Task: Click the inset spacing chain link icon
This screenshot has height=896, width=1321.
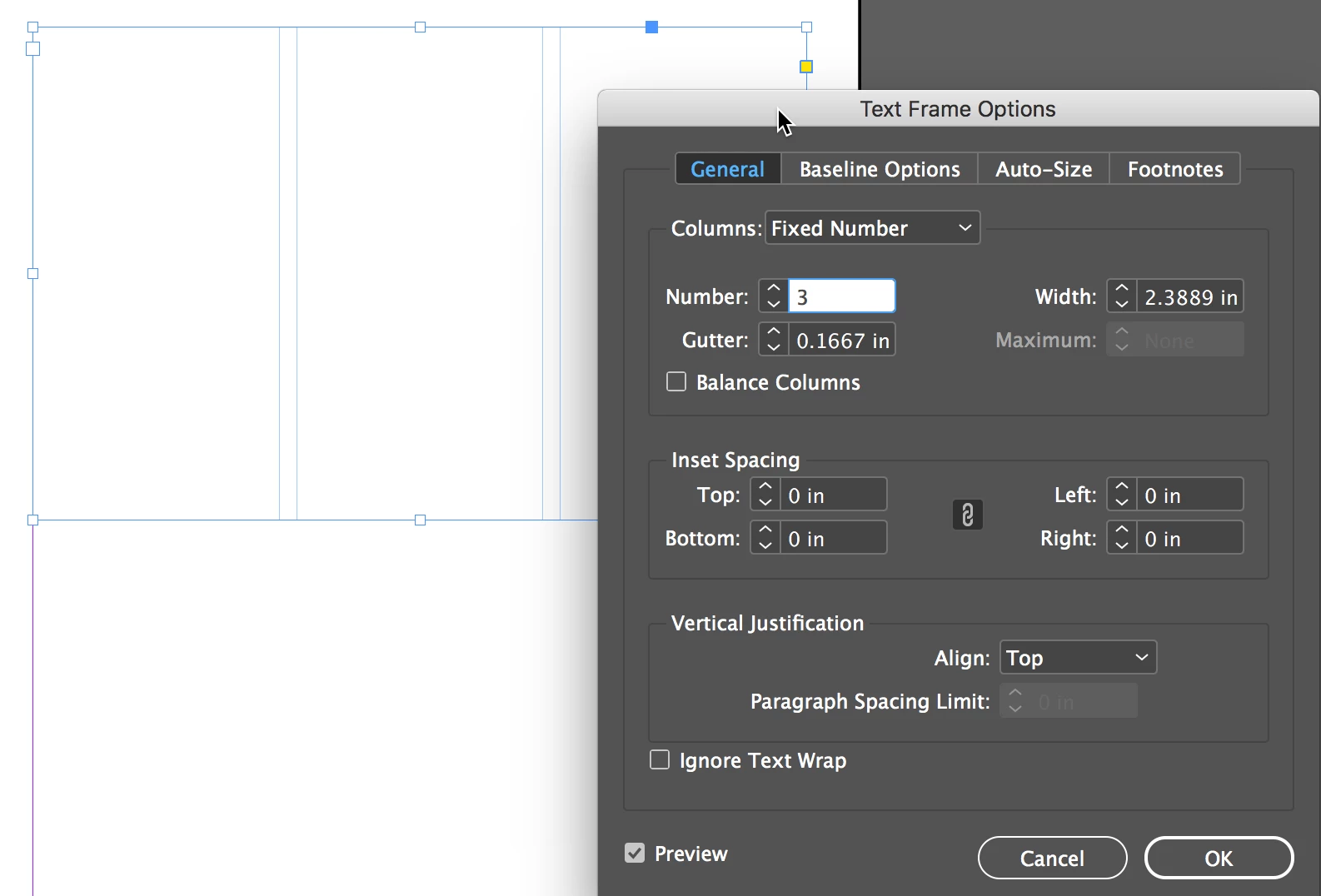Action: click(x=967, y=515)
